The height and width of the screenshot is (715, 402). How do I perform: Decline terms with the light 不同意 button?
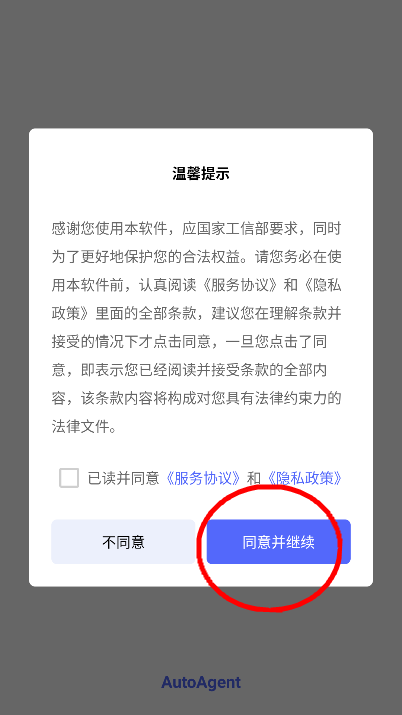coord(123,542)
